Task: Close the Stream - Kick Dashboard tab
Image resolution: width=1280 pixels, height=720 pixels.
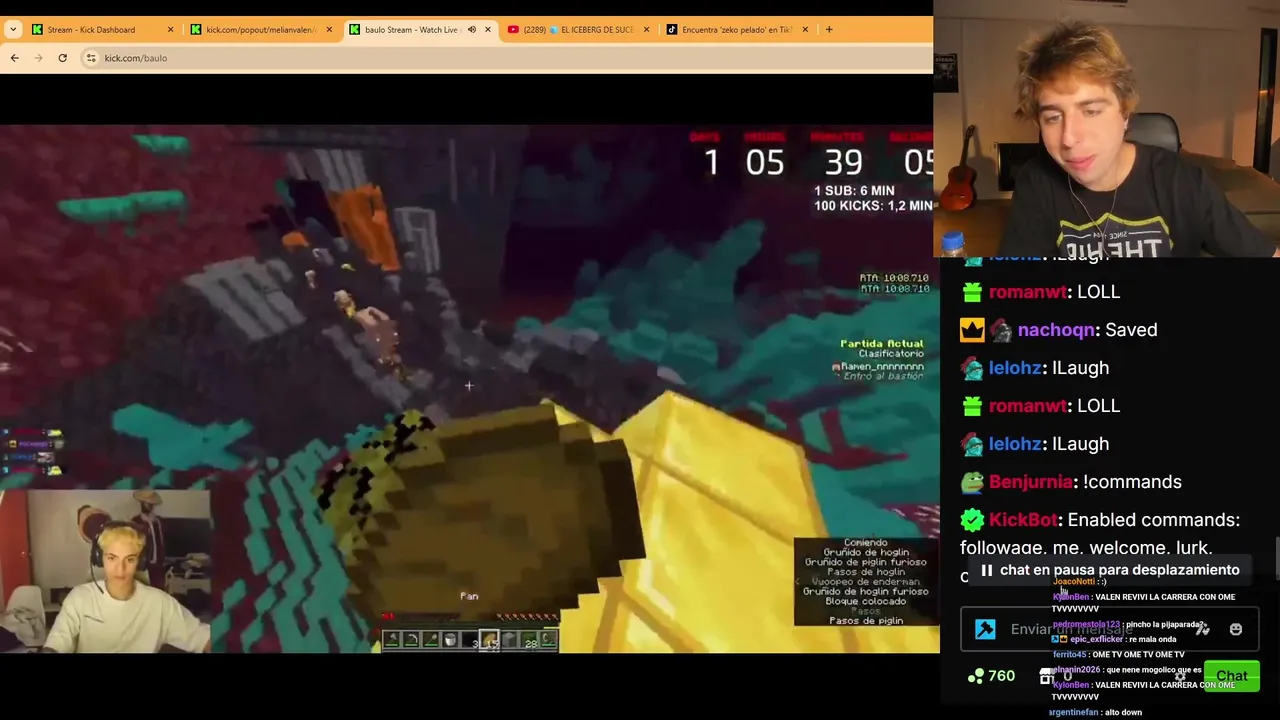Action: [x=170, y=30]
